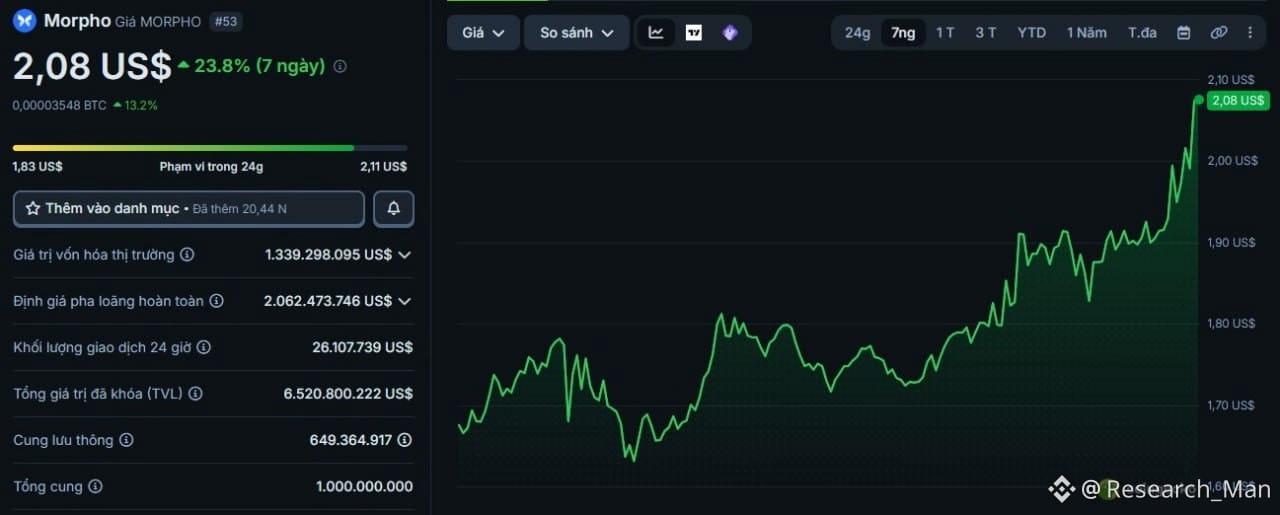Open info icon next to 7-day change
This screenshot has width=1280, height=515.
pyautogui.click(x=340, y=66)
